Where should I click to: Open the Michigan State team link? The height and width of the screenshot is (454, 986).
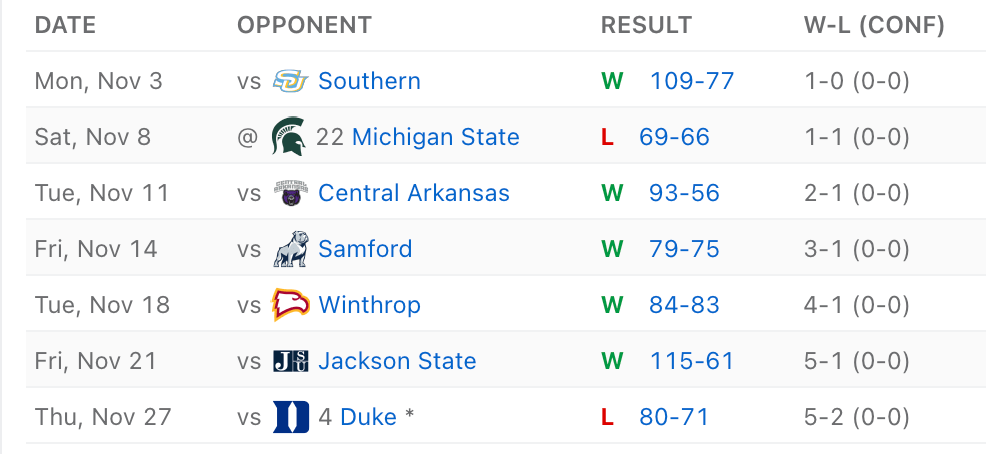[x=435, y=137]
